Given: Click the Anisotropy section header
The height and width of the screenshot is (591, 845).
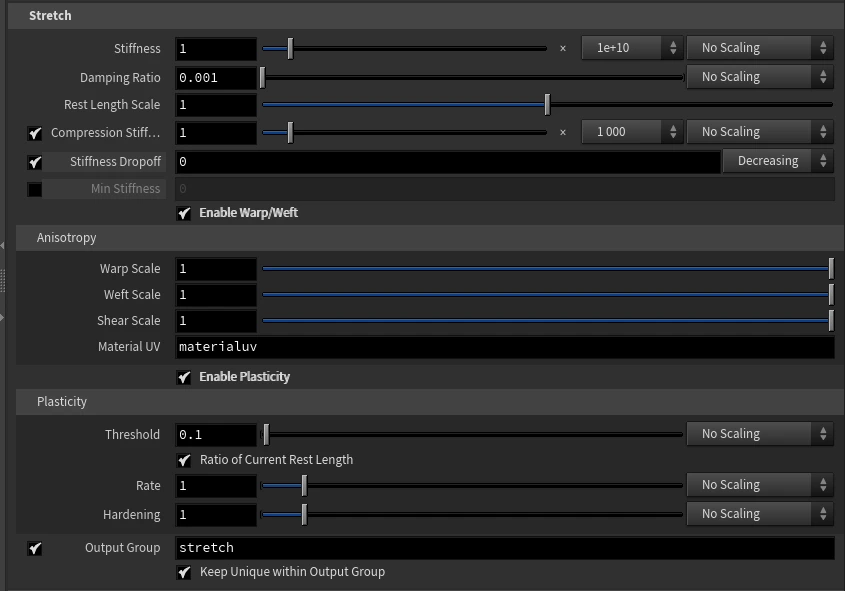Looking at the screenshot, I should (x=430, y=238).
